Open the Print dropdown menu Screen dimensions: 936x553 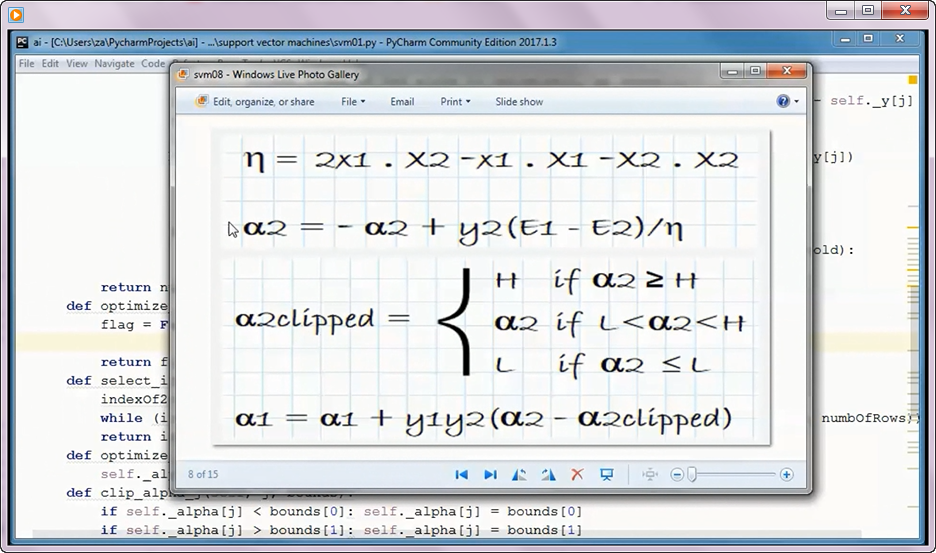[455, 102]
